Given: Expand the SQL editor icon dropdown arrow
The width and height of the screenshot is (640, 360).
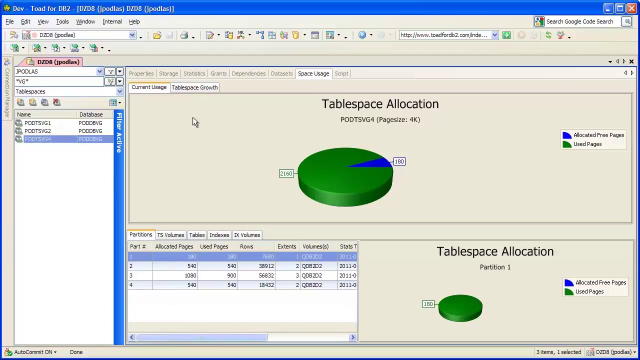Looking at the screenshot, I should coord(218,36).
